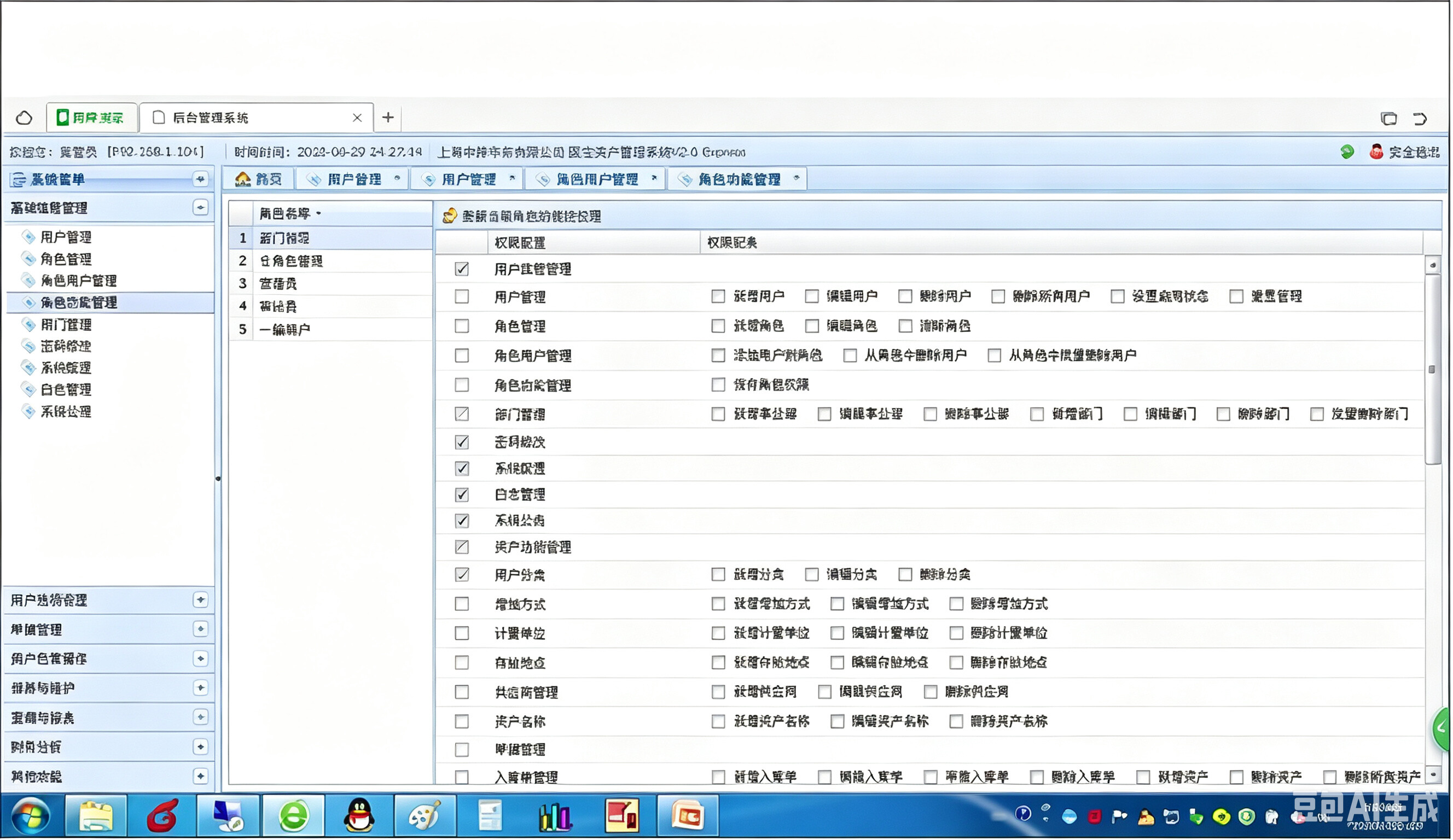Image resolution: width=1453 pixels, height=840 pixels.
Task: Check the 从角色中删除用户 checkbox
Action: [849, 355]
